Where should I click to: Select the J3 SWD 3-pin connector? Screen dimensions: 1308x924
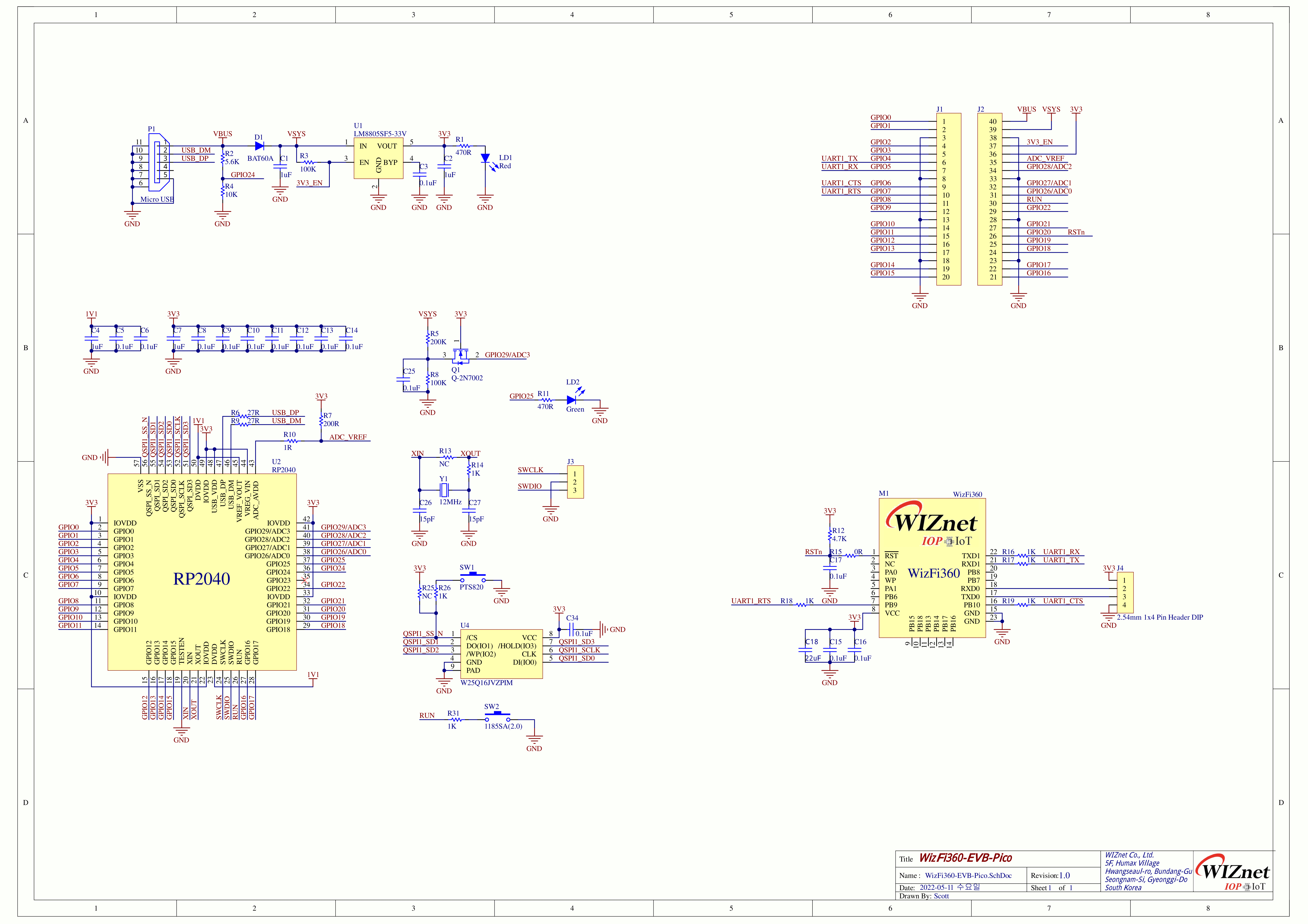575,482
